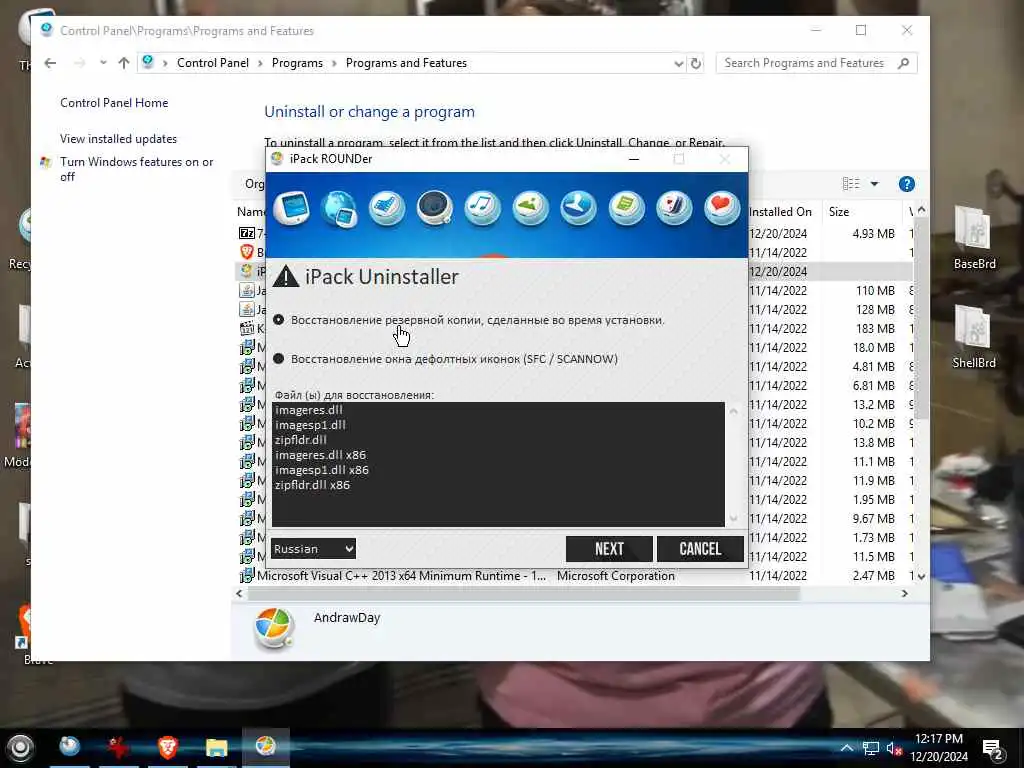
Task: Select the restore backup copy radio option
Action: pyautogui.click(x=279, y=320)
